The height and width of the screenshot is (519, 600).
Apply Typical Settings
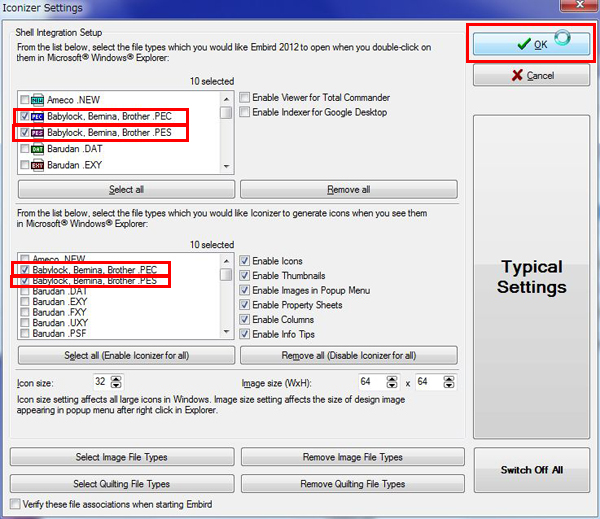pyautogui.click(x=532, y=277)
